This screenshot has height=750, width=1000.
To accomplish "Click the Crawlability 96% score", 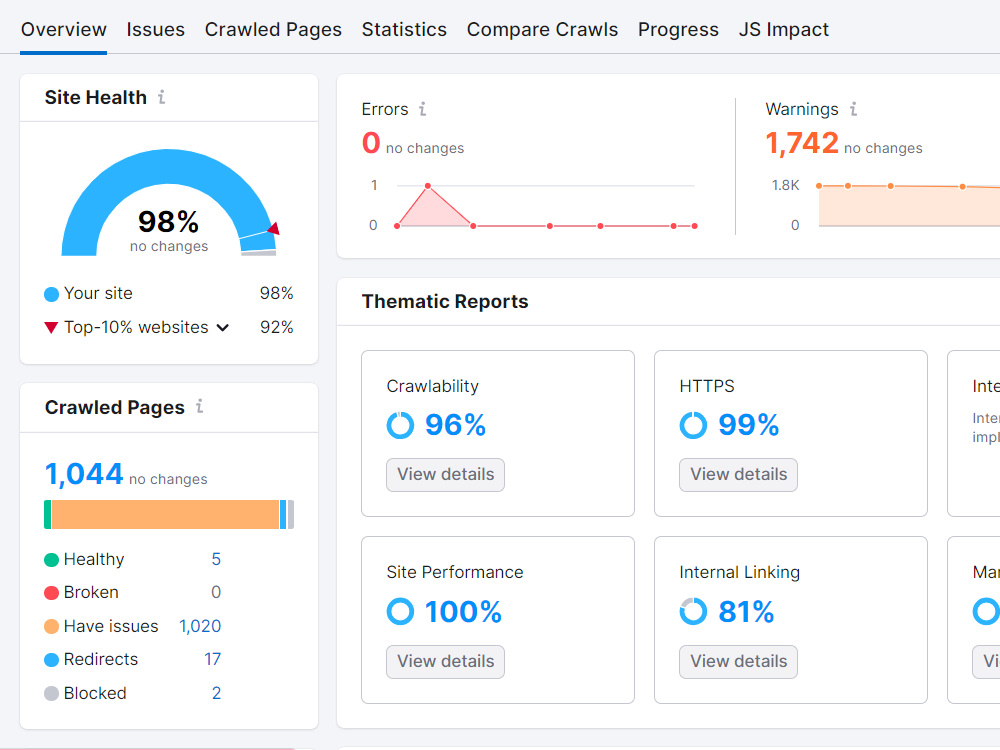I will [x=455, y=425].
